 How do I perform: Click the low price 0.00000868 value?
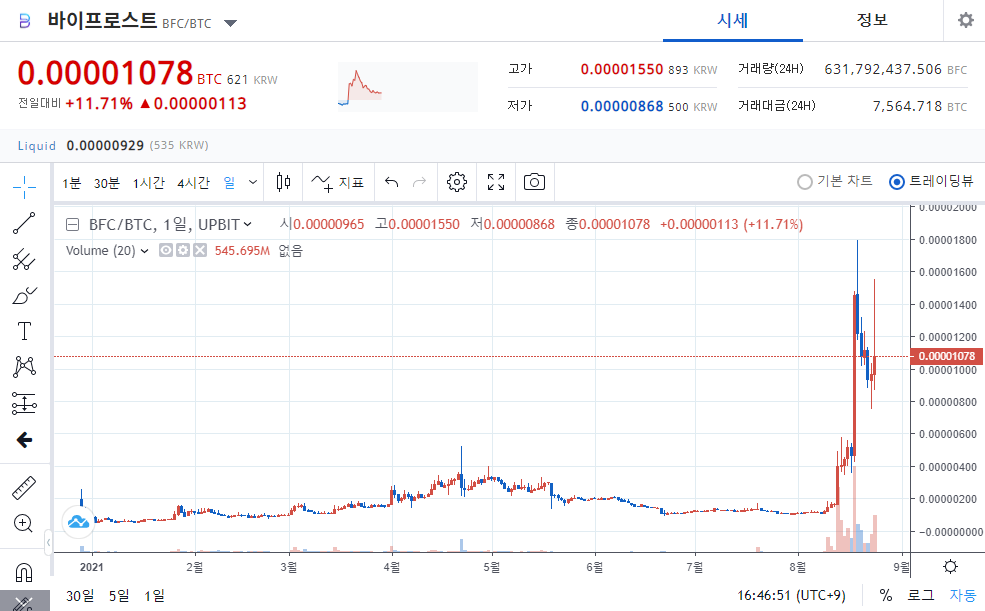tap(622, 106)
